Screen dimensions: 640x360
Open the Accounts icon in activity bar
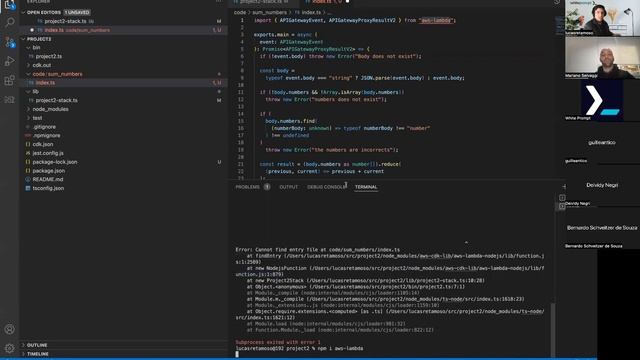click(9, 329)
